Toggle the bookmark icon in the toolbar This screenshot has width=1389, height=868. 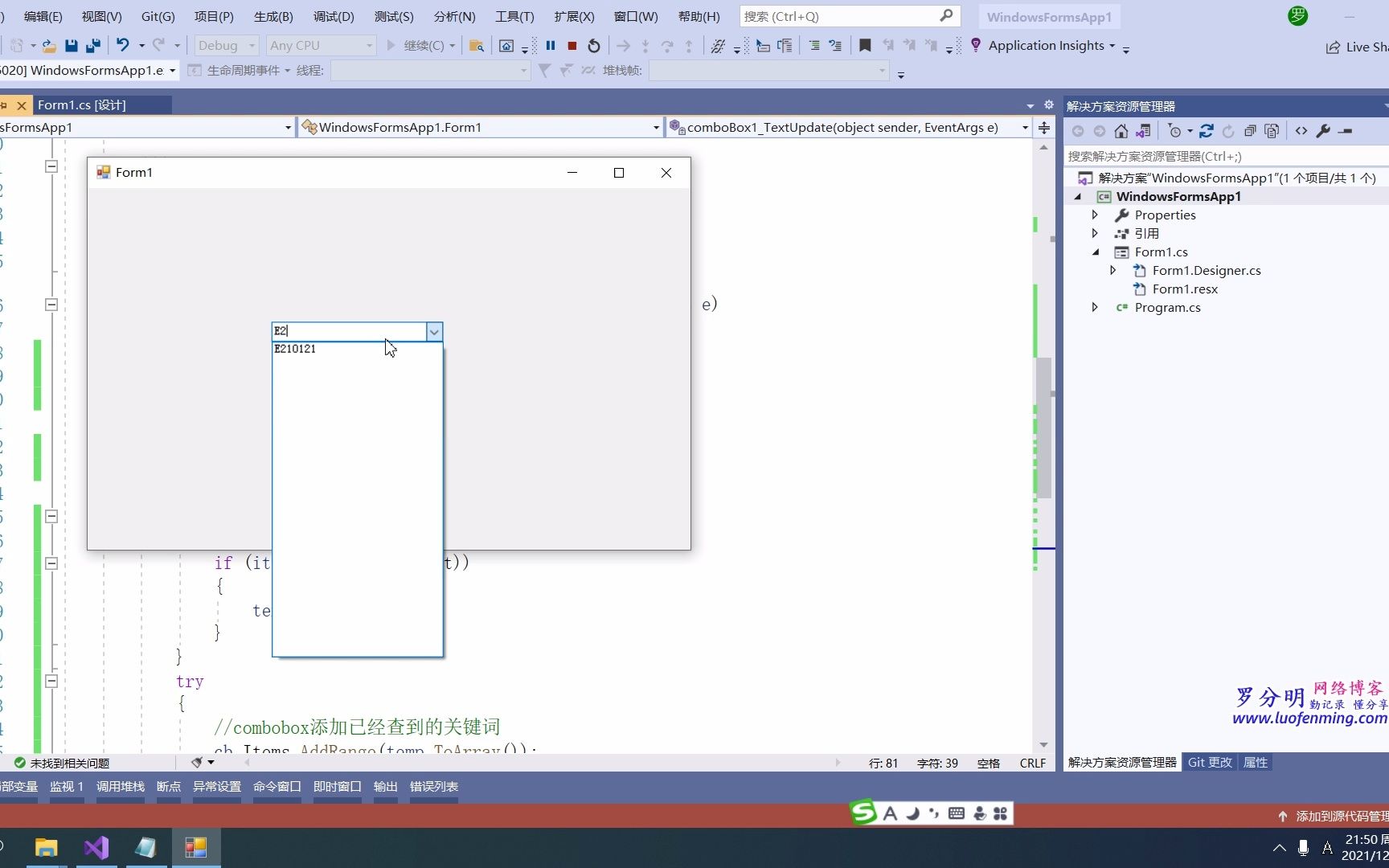tap(865, 46)
